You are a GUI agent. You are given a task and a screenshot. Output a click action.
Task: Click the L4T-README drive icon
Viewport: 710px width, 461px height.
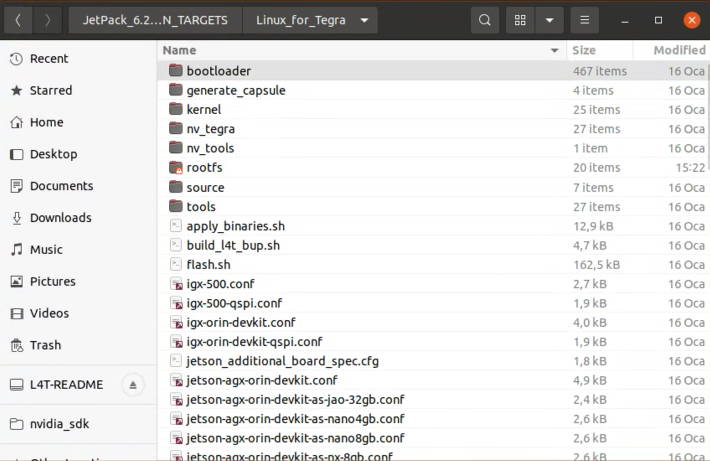16,385
